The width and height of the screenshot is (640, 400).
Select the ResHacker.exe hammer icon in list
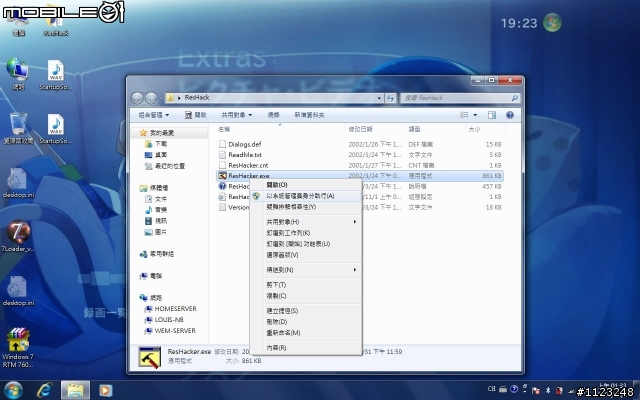click(222, 176)
